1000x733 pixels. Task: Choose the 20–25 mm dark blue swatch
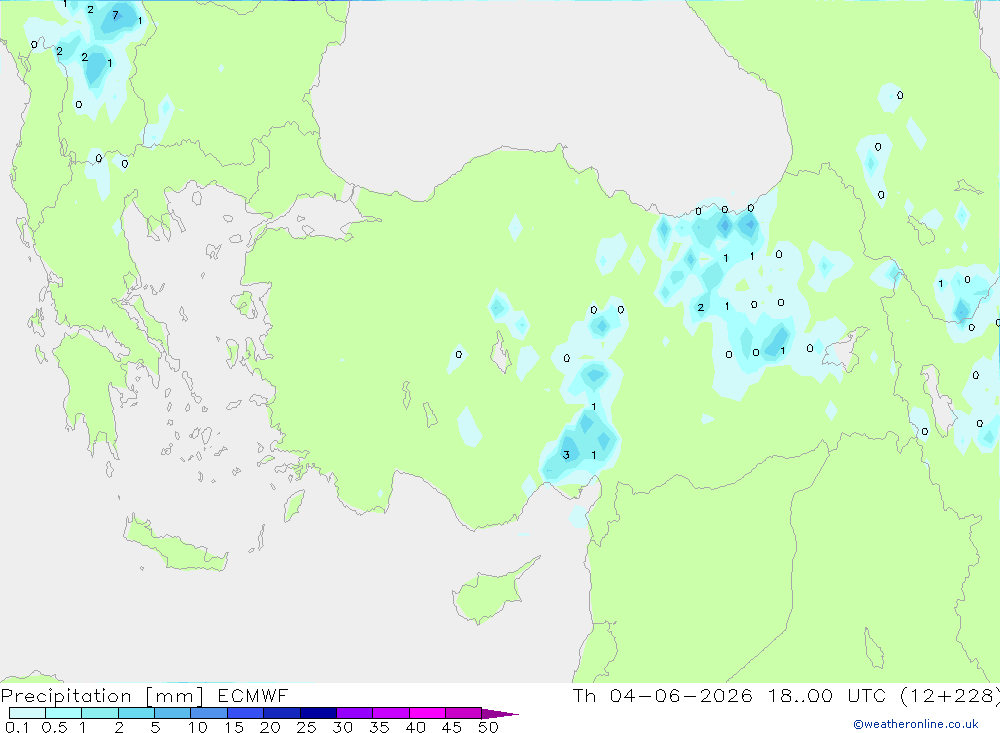[x=281, y=713]
